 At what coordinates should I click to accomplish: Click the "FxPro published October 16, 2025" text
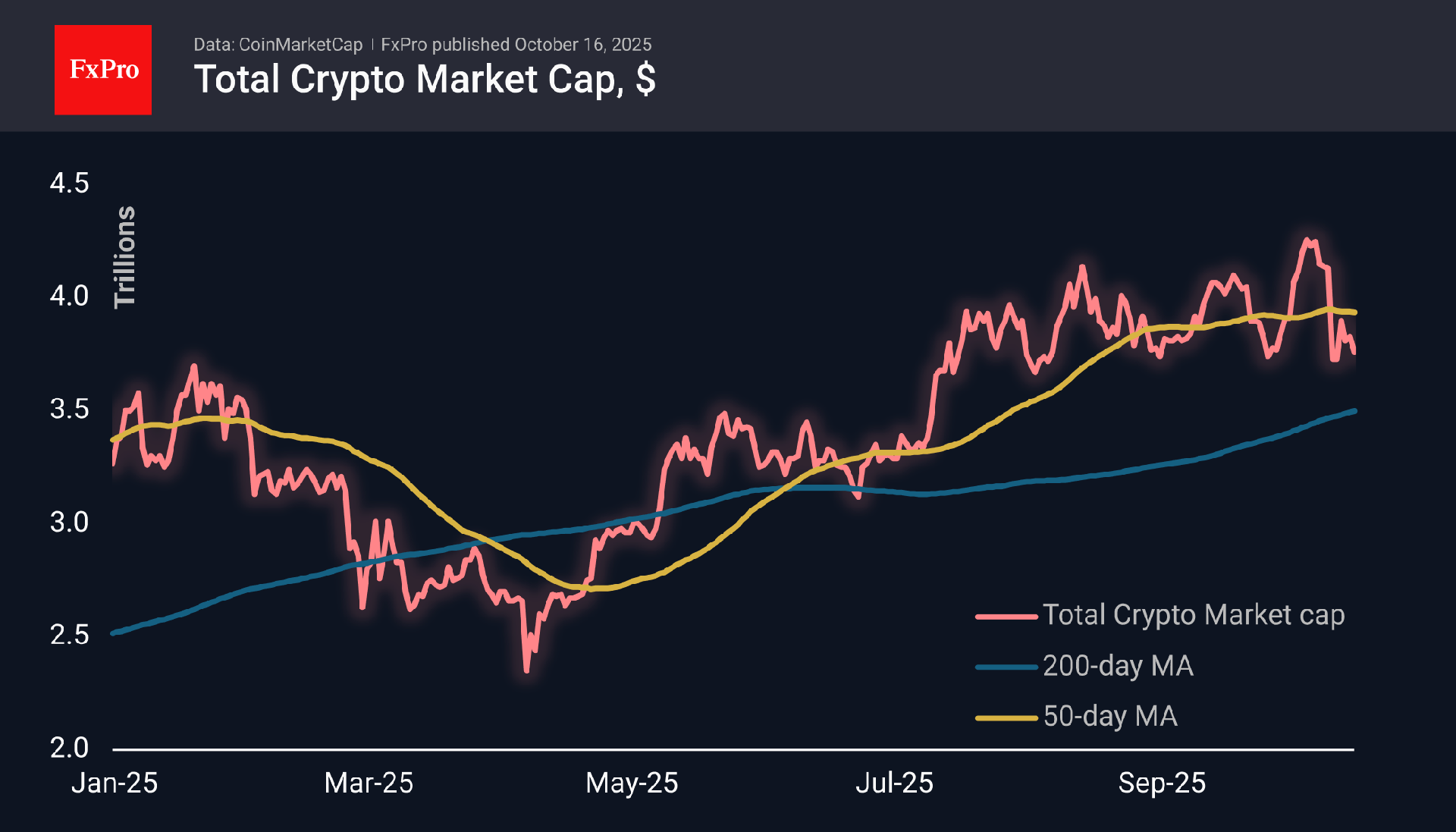[516, 45]
